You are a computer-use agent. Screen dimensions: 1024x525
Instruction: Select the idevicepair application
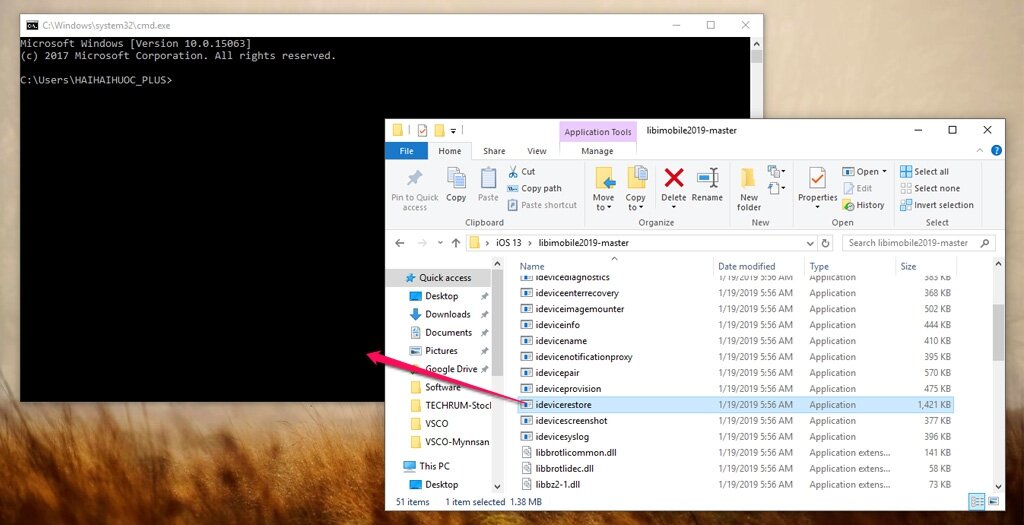pos(557,373)
